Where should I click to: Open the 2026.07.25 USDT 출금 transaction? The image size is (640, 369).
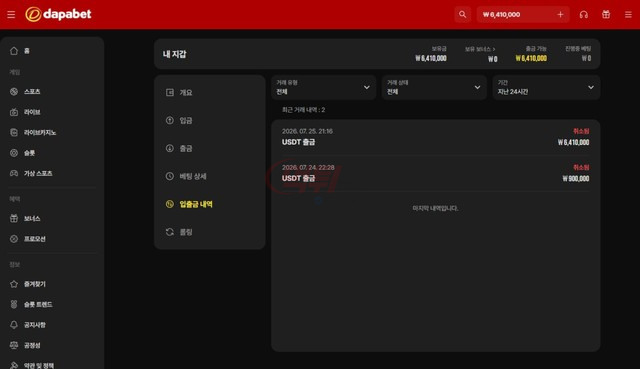(435, 137)
